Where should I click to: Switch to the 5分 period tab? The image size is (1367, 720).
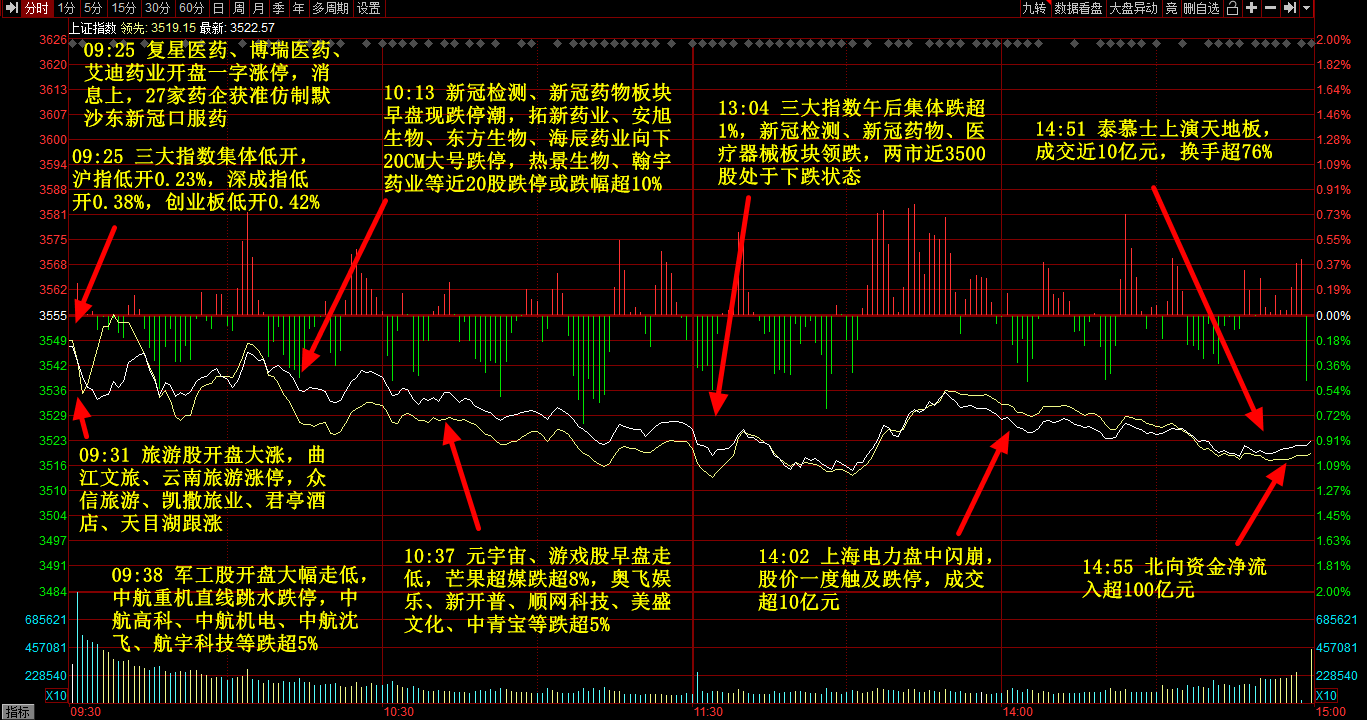[93, 8]
